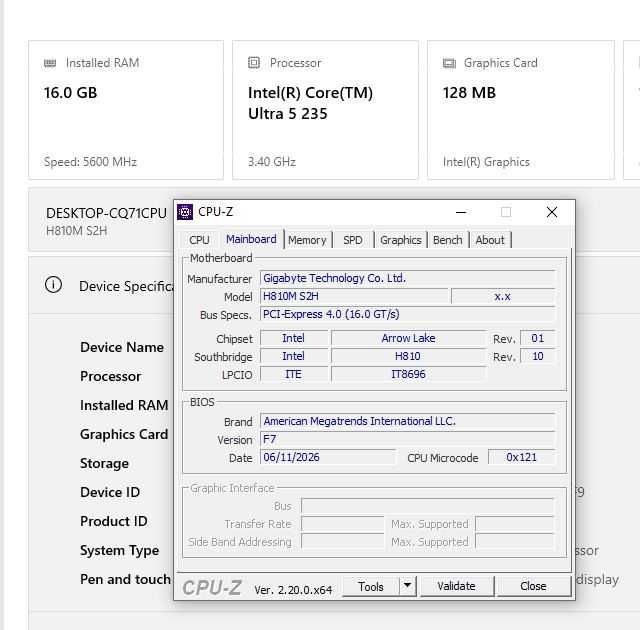Select the Mainboard tab
Image resolution: width=640 pixels, height=630 pixels.
(x=251, y=239)
